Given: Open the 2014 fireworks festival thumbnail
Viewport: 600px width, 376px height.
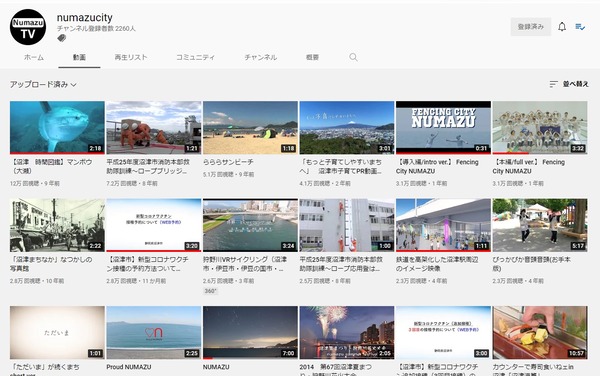Looking at the screenshot, I should 347,332.
